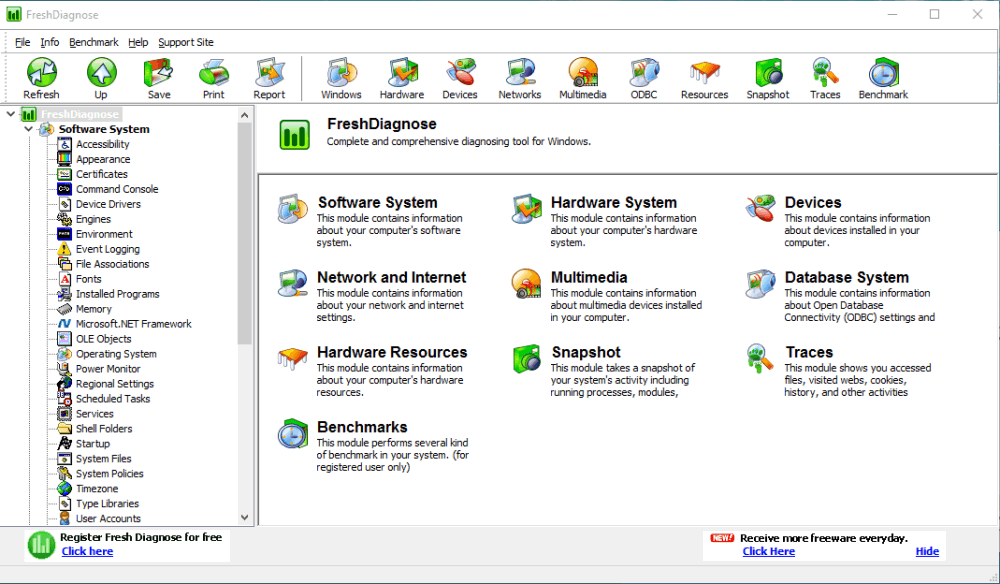Click the Refresh toolbar icon
This screenshot has width=1000, height=584.
[41, 78]
